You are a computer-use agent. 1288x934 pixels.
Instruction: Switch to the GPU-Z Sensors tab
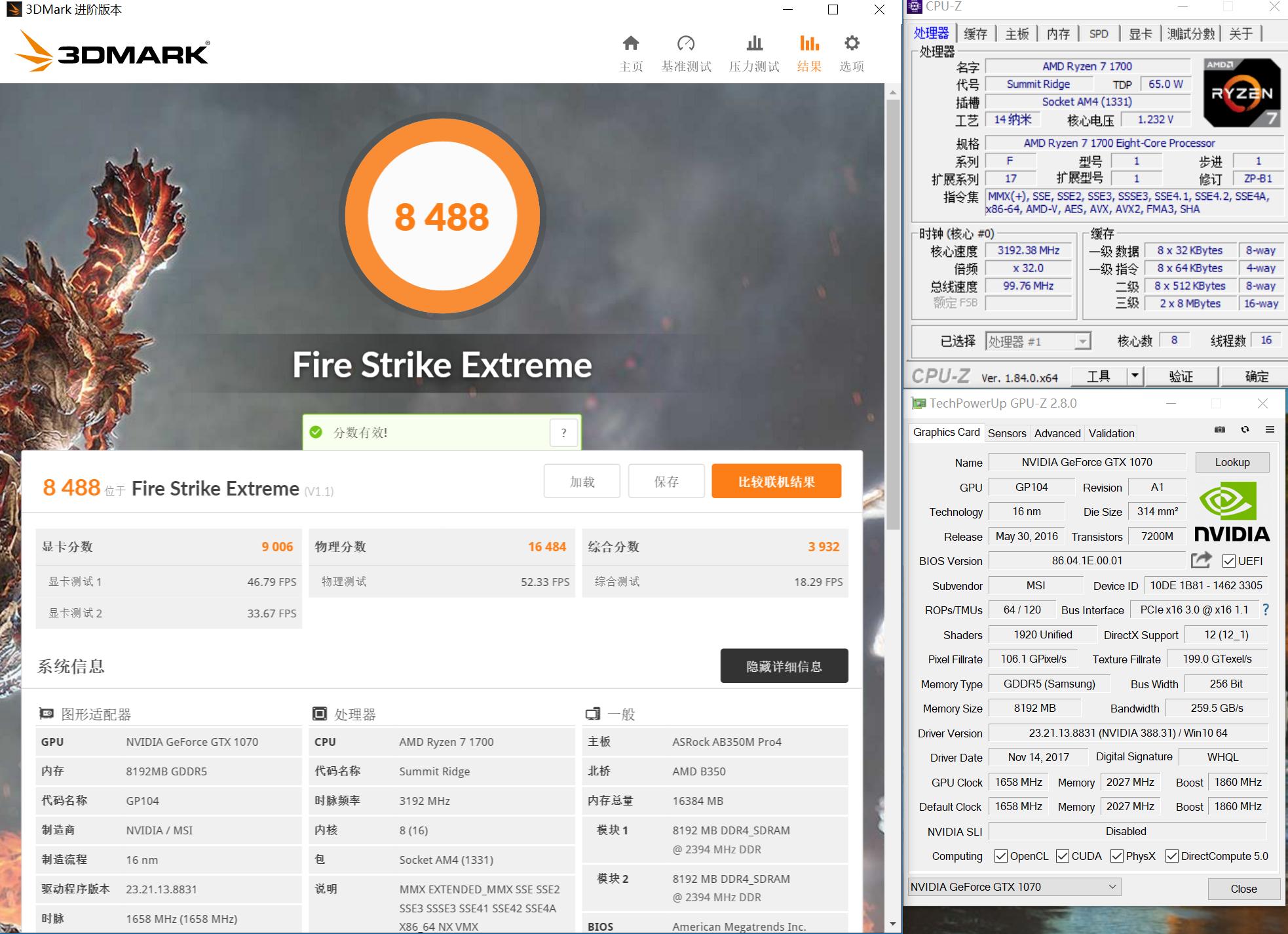click(1007, 433)
